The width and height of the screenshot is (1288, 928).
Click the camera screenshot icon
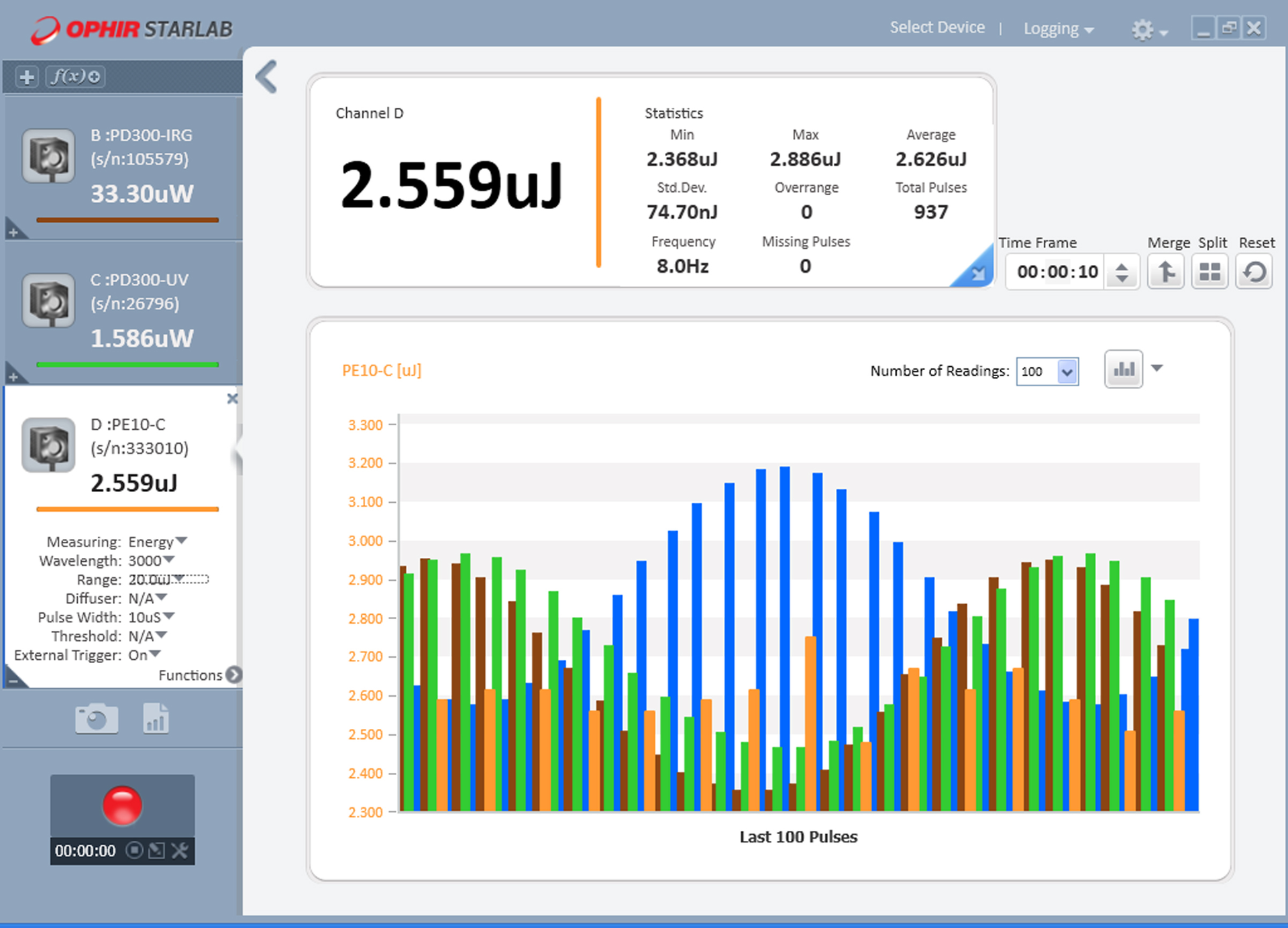tap(97, 719)
